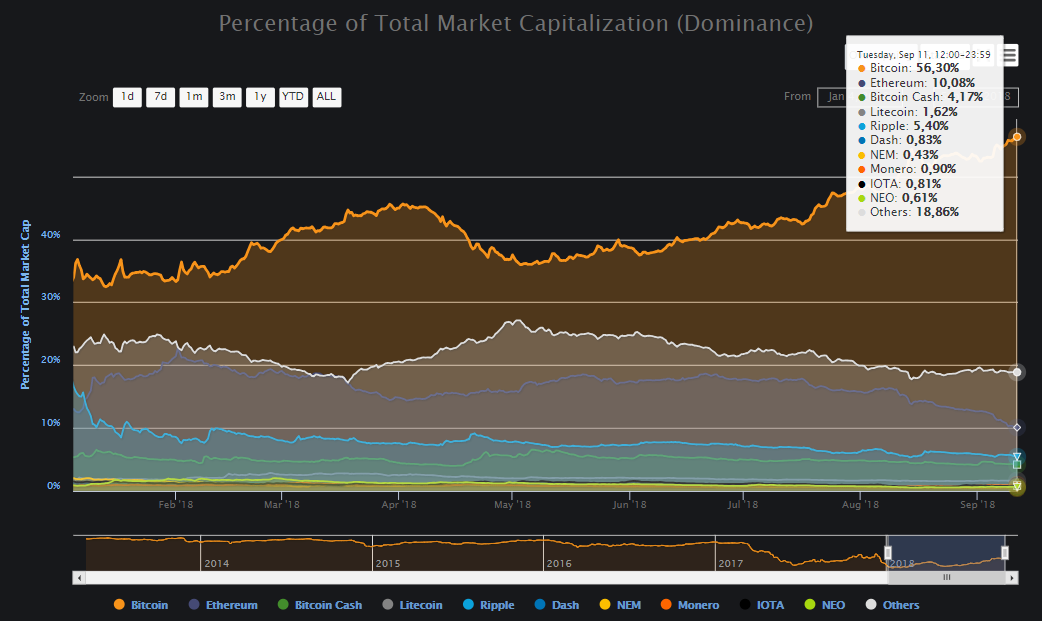This screenshot has height=621, width=1042.
Task: Click the Bitcoin data point marker
Action: coord(1017,136)
